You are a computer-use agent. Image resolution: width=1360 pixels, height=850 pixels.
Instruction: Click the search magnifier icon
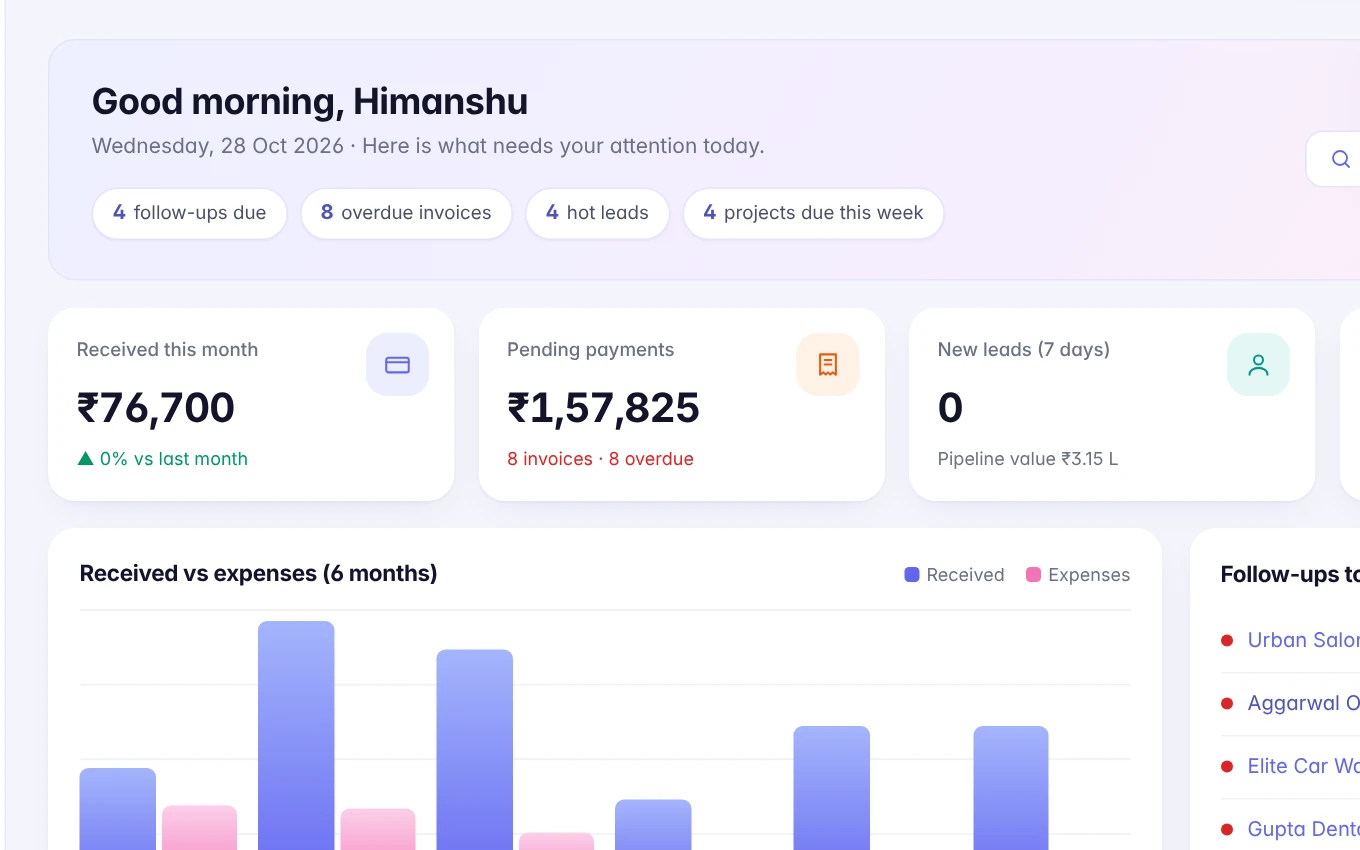point(1340,159)
